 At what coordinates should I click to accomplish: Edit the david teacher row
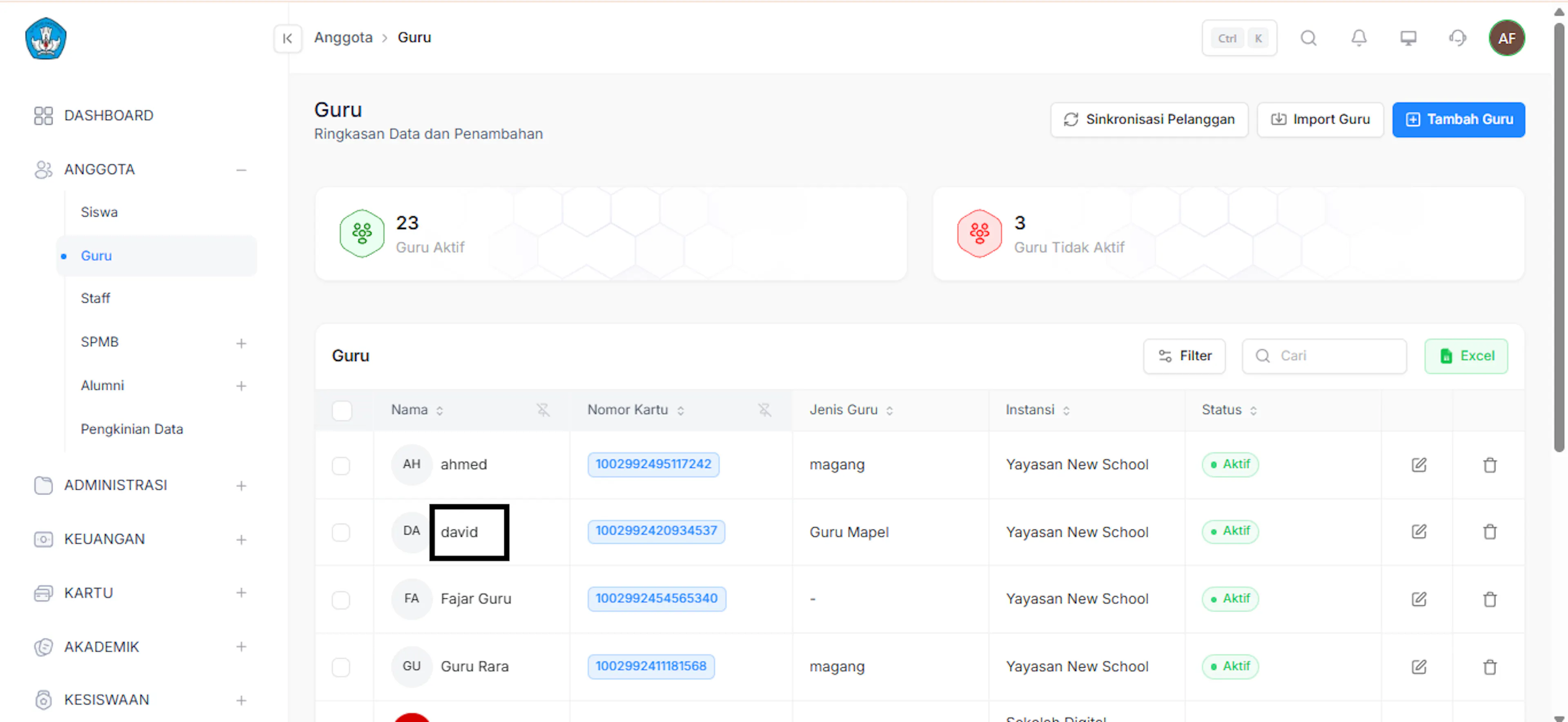(x=1419, y=531)
